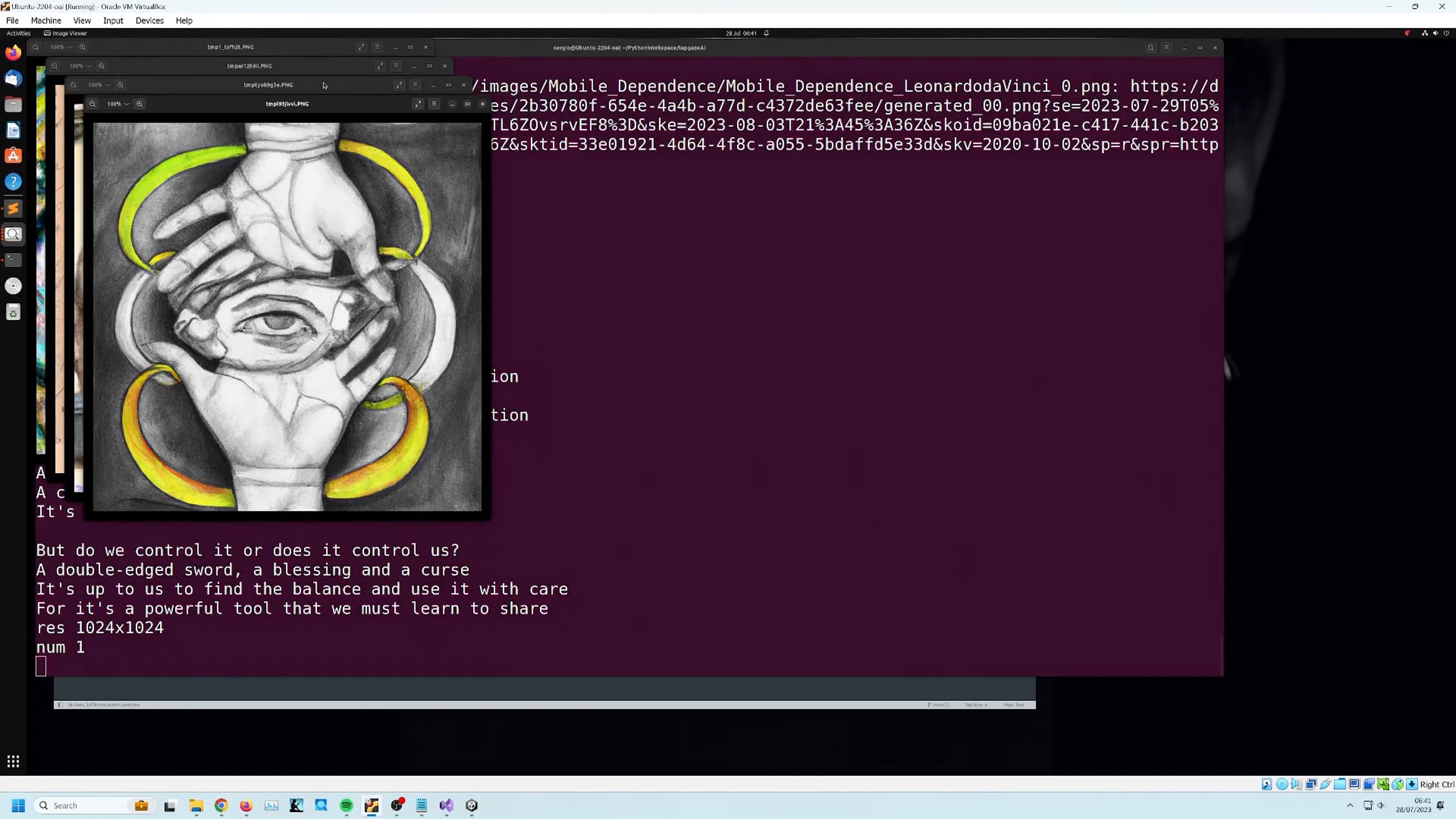Image resolution: width=1456 pixels, height=819 pixels.
Task: Enter fullscreen in tmpl93jlvvl.PNG window
Action: pos(418,104)
